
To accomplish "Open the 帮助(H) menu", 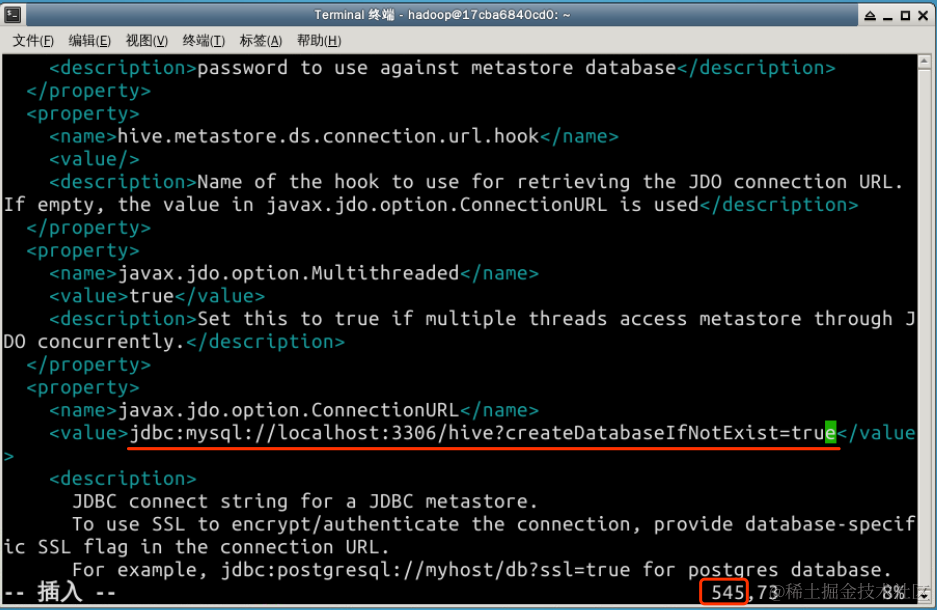I will click(319, 41).
